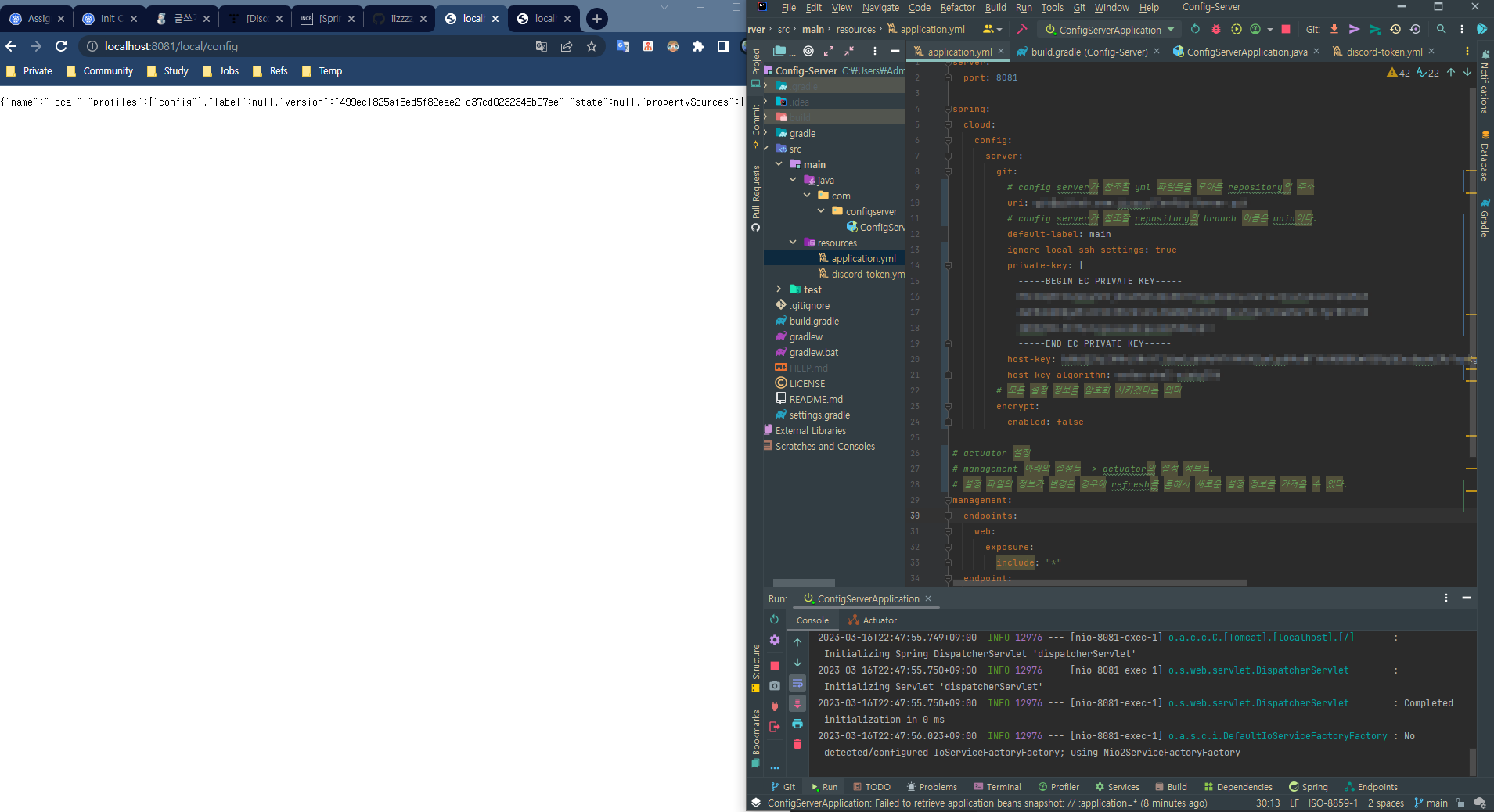Open a new Chrome tab
Screen dimensions: 1494x812
click(x=596, y=18)
